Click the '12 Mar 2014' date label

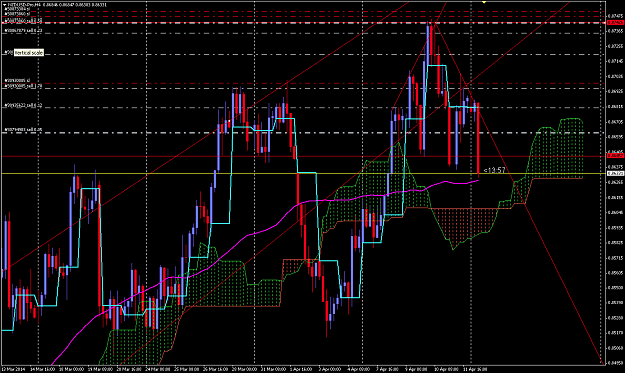(13, 369)
